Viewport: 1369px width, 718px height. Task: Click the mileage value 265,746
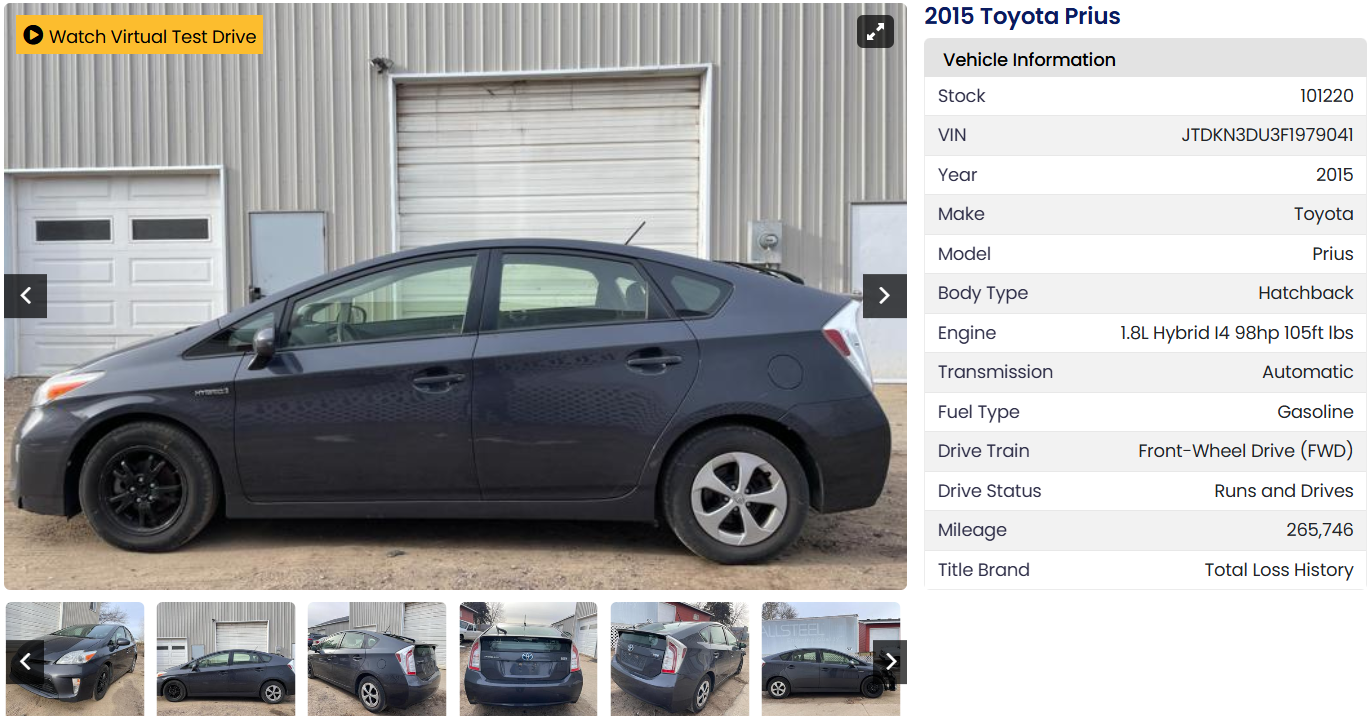tap(1319, 530)
